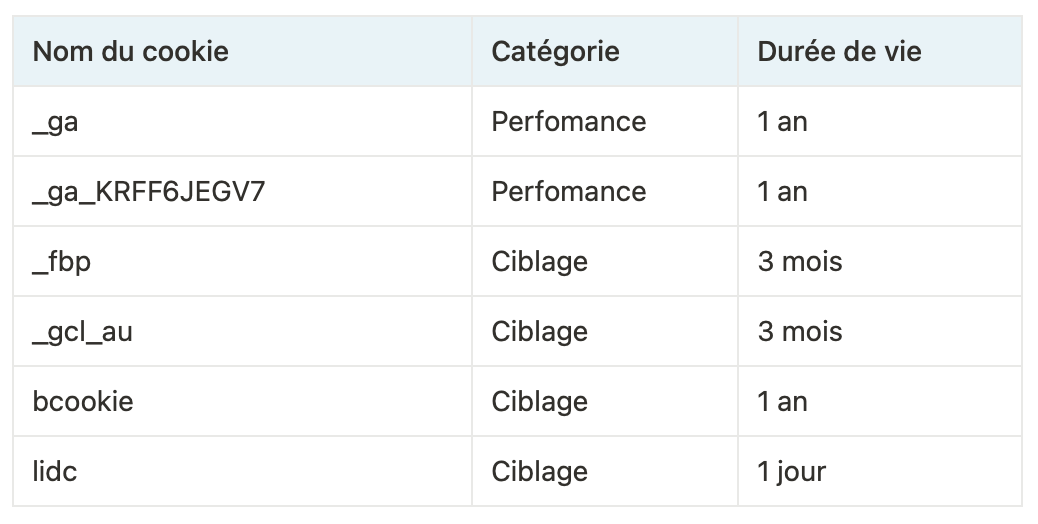The width and height of the screenshot is (1038, 524).
Task: Click 'Ciblage' in the _gcl_au row
Action: pyautogui.click(x=539, y=332)
